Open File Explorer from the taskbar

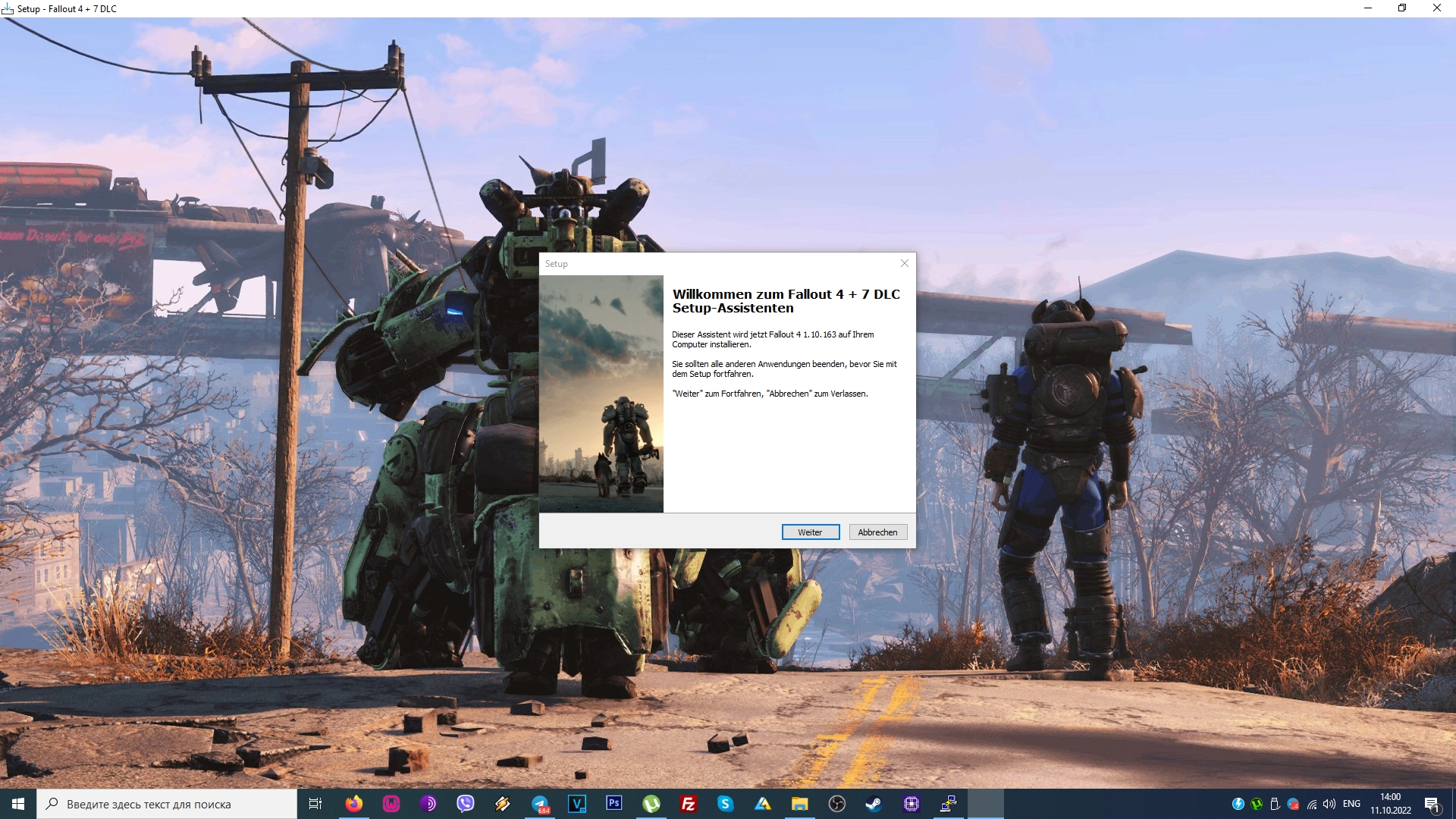tap(800, 804)
